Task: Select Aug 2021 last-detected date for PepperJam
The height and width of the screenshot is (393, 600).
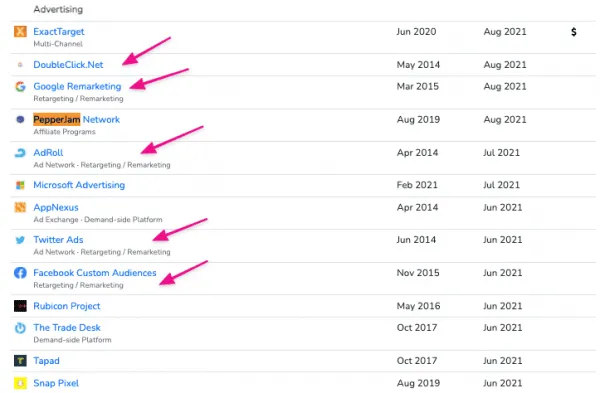Action: pos(505,119)
